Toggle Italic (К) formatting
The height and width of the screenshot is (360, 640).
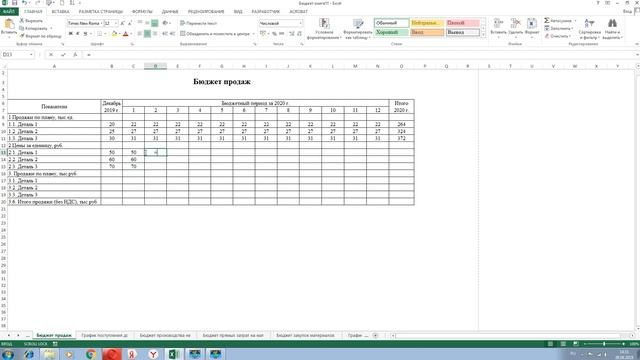click(x=78, y=33)
